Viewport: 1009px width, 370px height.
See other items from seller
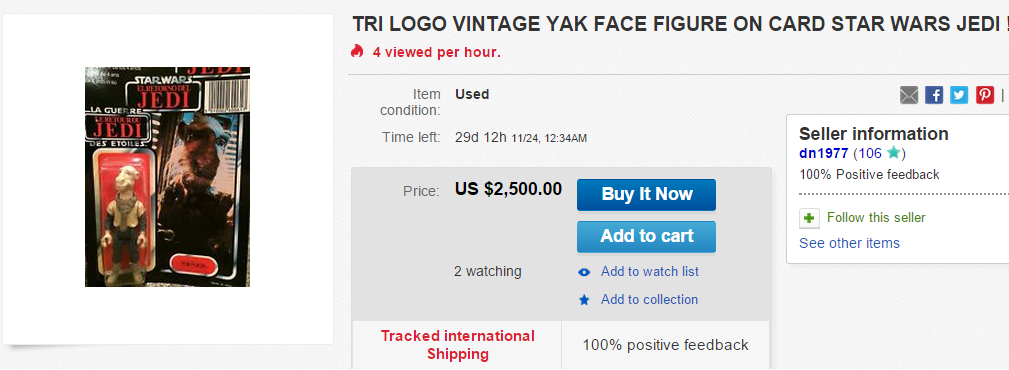849,243
